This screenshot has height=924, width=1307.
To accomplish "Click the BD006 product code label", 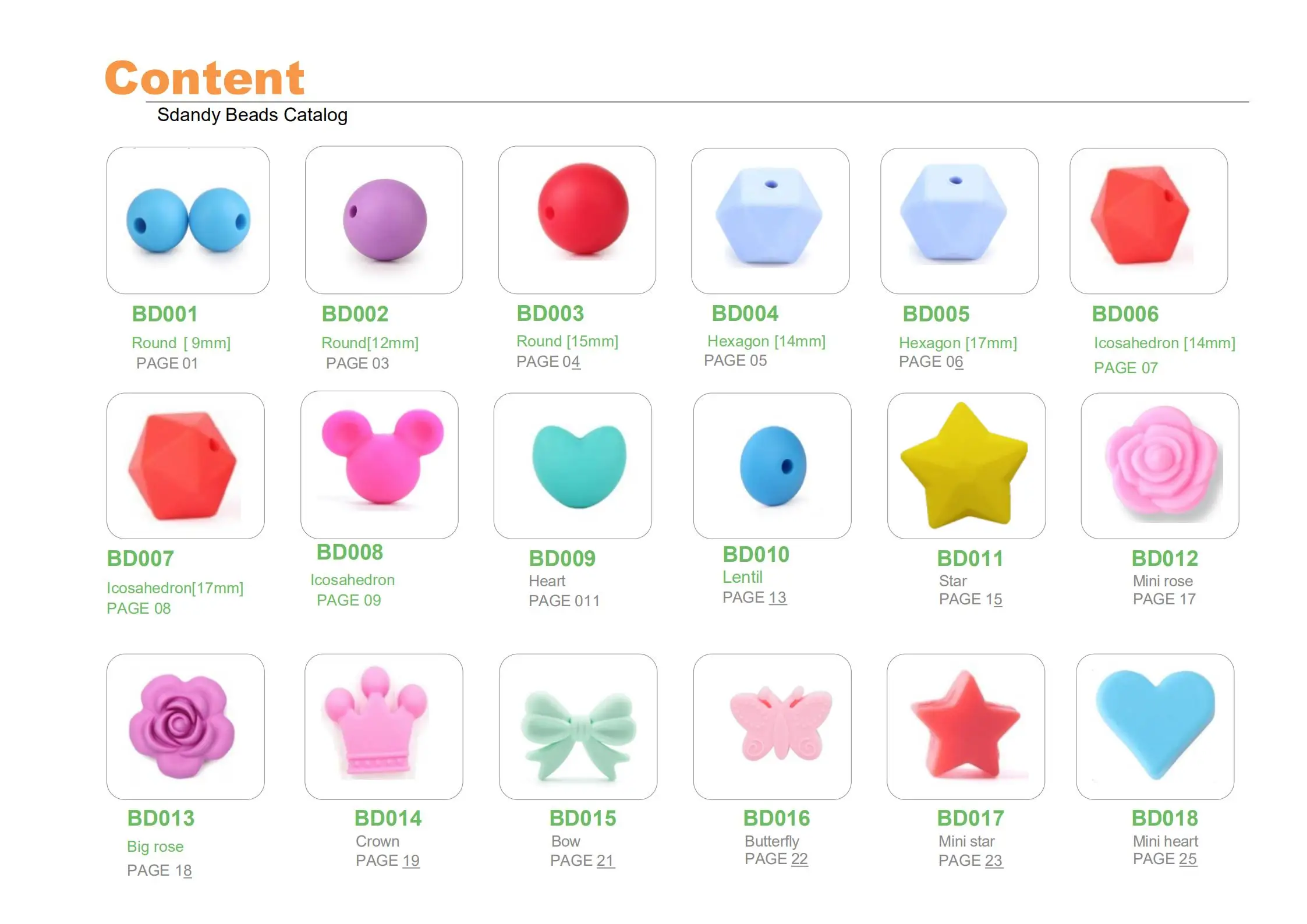I will [1125, 314].
